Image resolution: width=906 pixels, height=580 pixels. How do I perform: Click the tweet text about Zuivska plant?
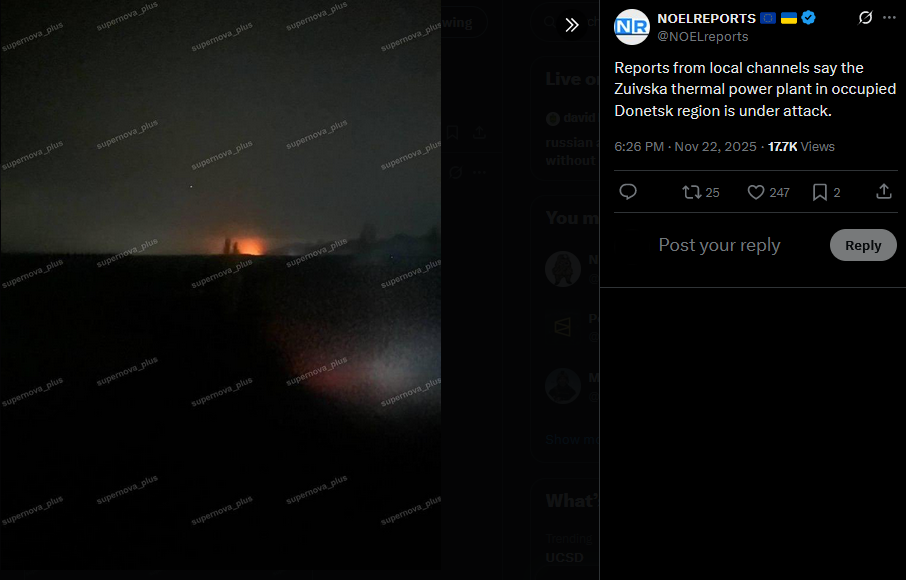click(755, 89)
